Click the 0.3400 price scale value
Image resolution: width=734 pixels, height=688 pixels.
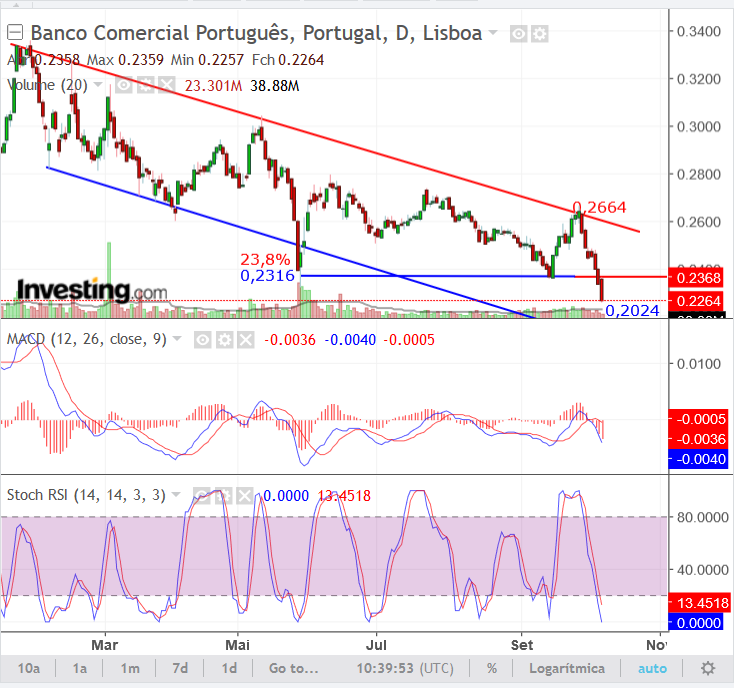[698, 31]
